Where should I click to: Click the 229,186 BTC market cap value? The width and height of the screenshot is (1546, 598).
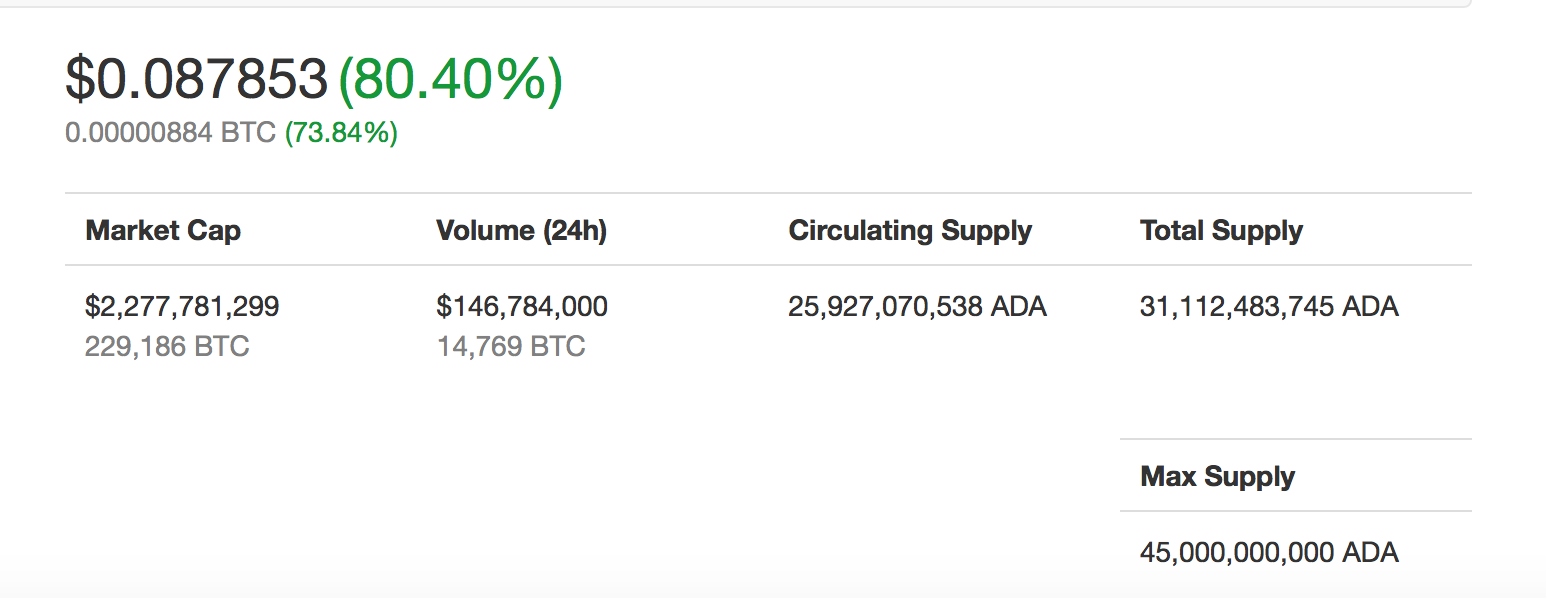(167, 347)
